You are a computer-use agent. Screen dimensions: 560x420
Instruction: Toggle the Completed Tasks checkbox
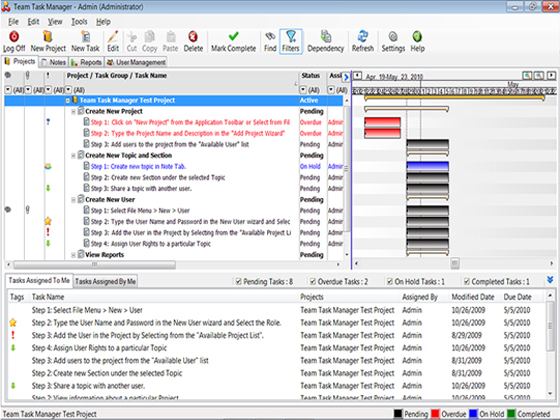[467, 281]
